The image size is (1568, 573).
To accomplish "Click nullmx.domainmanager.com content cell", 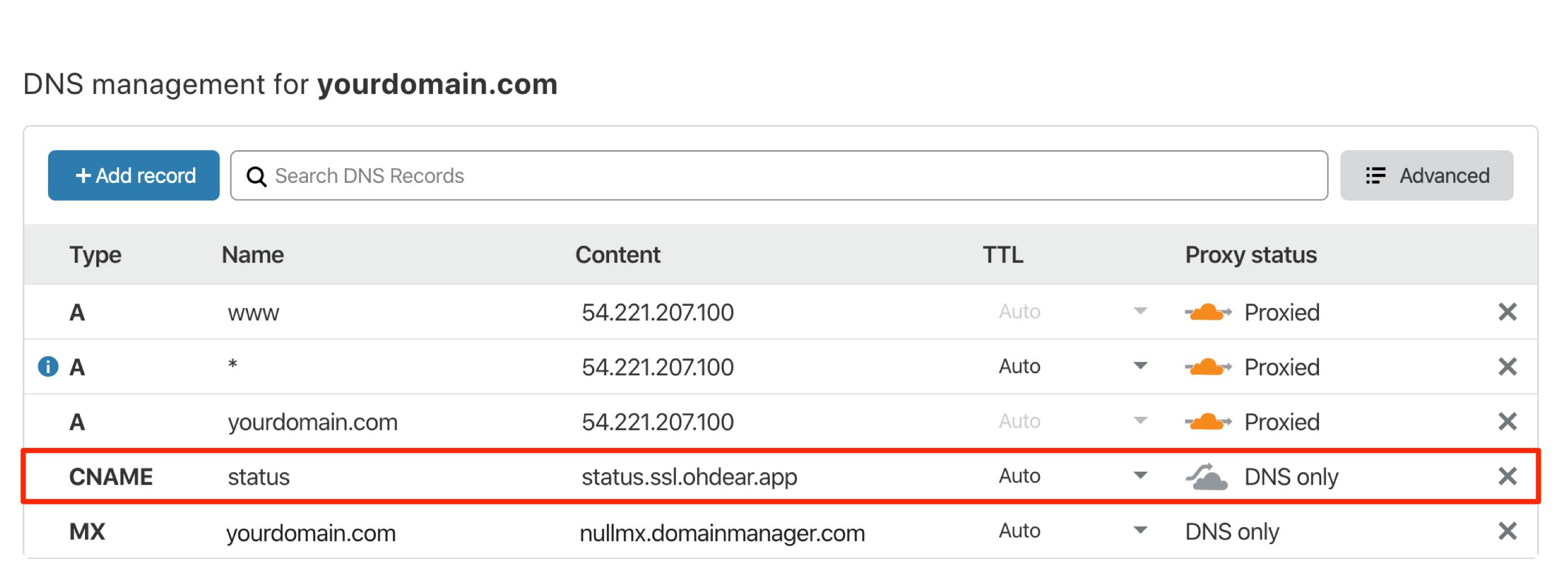I will pyautogui.click(x=722, y=533).
